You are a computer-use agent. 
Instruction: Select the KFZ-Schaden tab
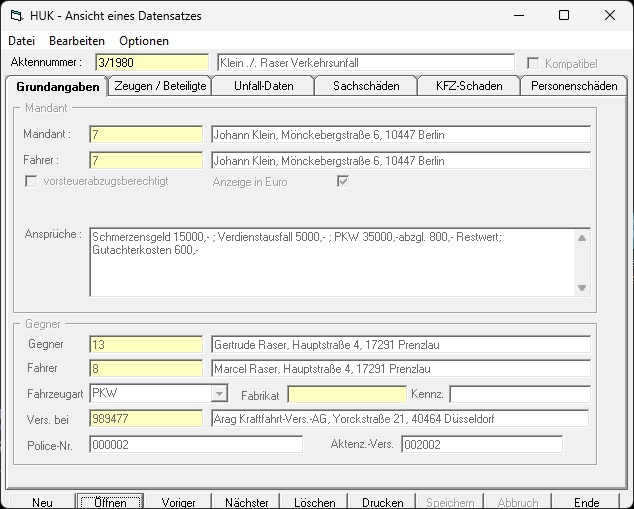coord(468,86)
